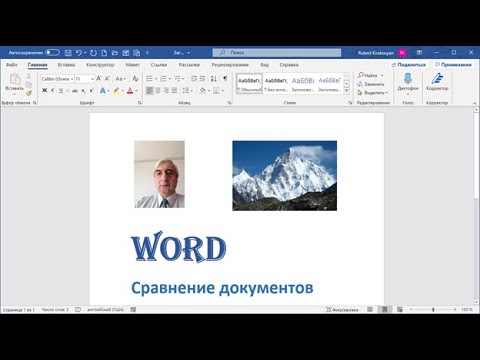Click the Increase indent icon
Image resolution: width=480 pixels, height=360 pixels.
[x=202, y=79]
